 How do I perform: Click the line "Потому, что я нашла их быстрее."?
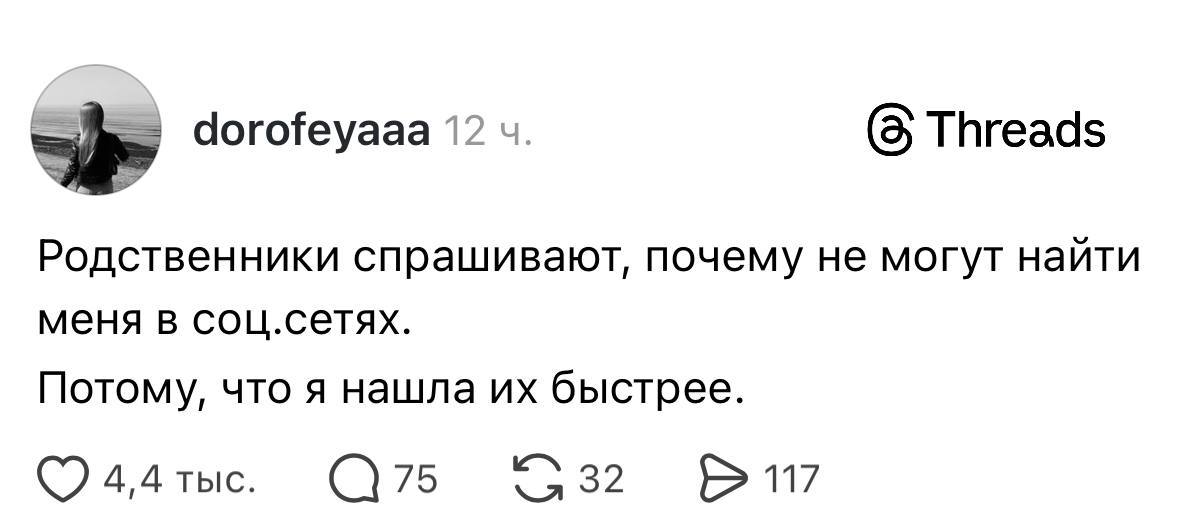point(391,386)
